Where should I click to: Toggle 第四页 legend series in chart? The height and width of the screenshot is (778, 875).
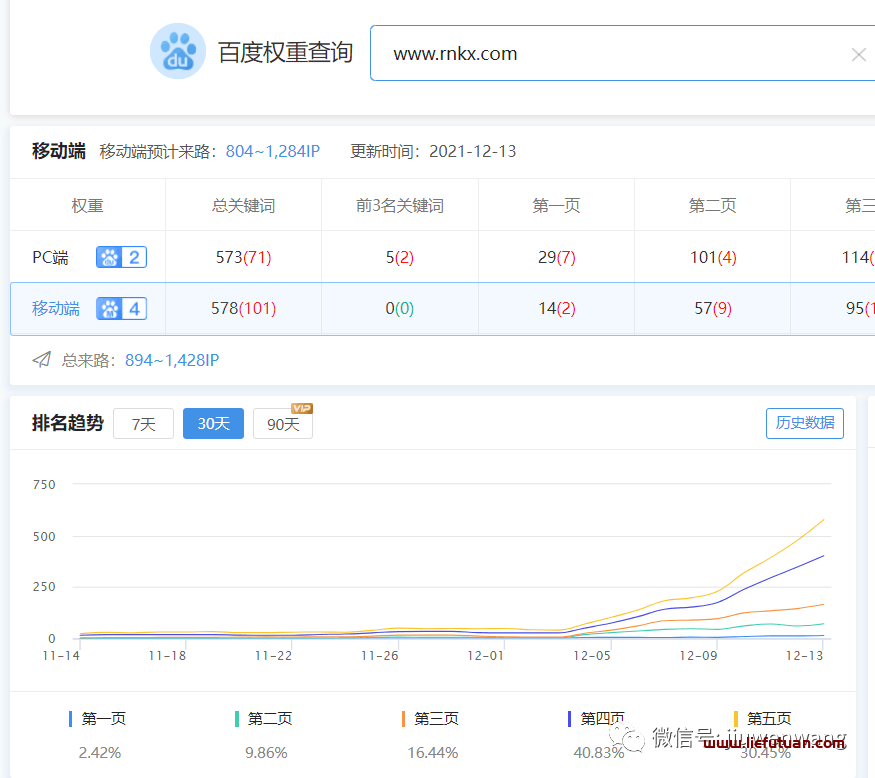603,719
